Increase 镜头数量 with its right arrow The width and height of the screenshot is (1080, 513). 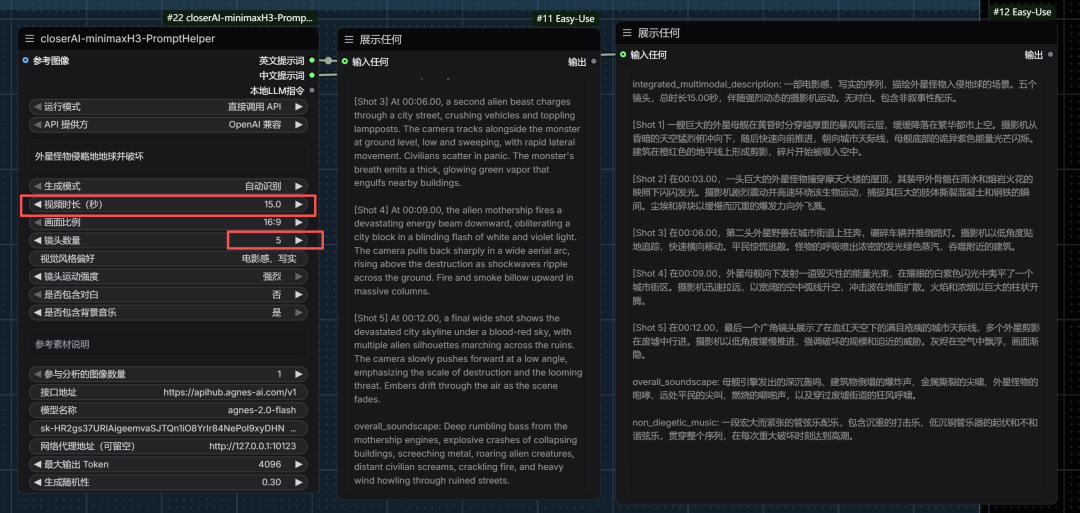point(298,240)
